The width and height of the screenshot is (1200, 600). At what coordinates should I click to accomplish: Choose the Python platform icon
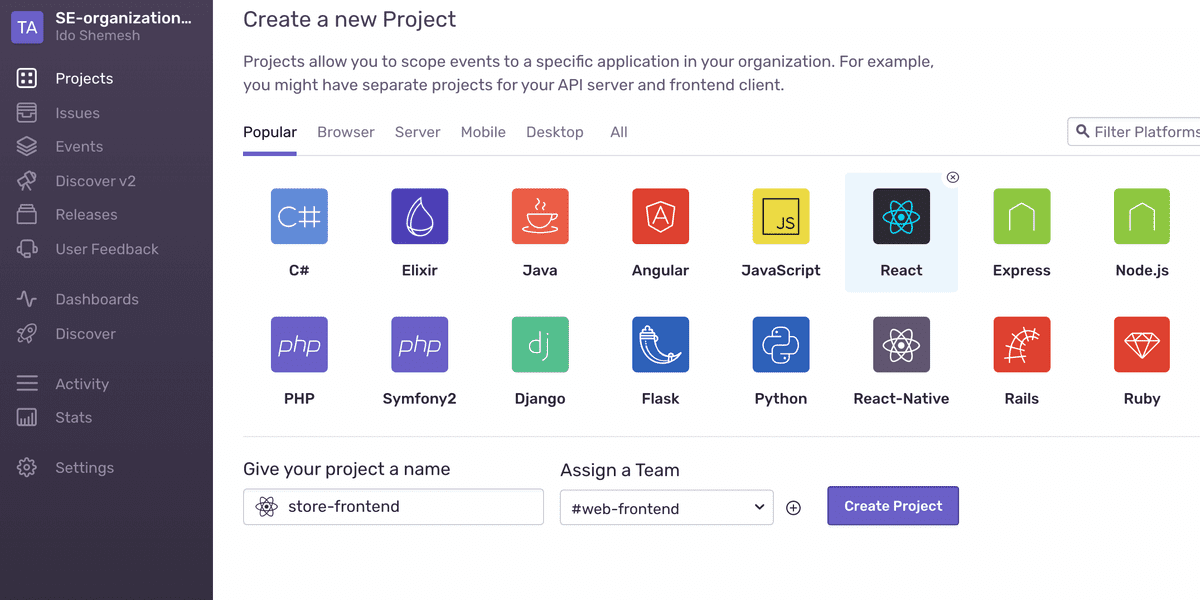coord(781,345)
